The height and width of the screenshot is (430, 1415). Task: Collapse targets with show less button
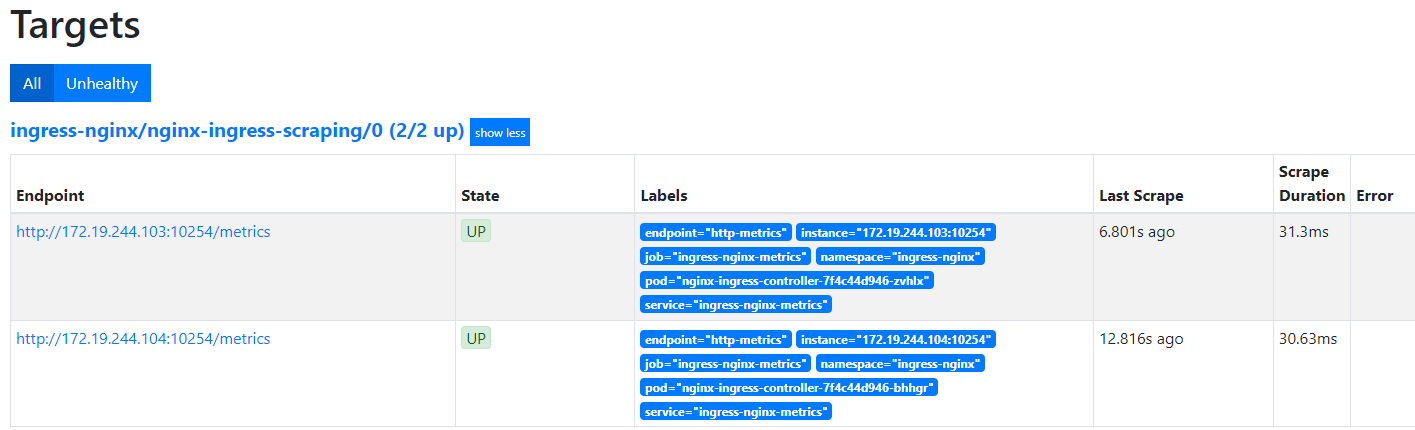click(x=500, y=133)
